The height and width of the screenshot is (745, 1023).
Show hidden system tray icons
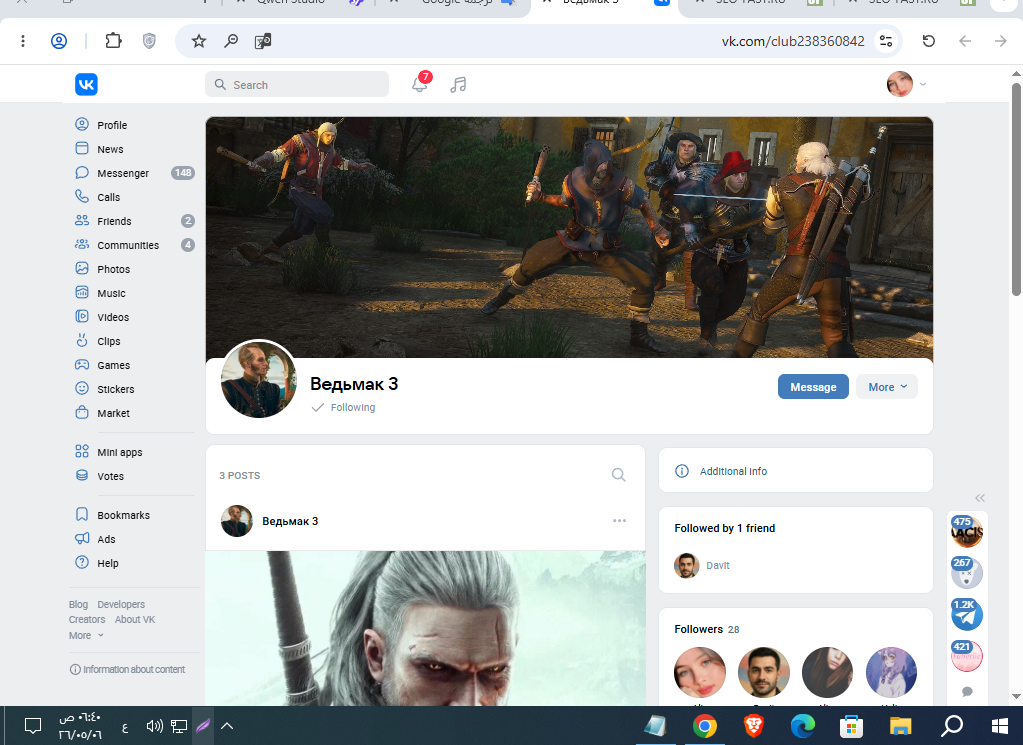[227, 725]
